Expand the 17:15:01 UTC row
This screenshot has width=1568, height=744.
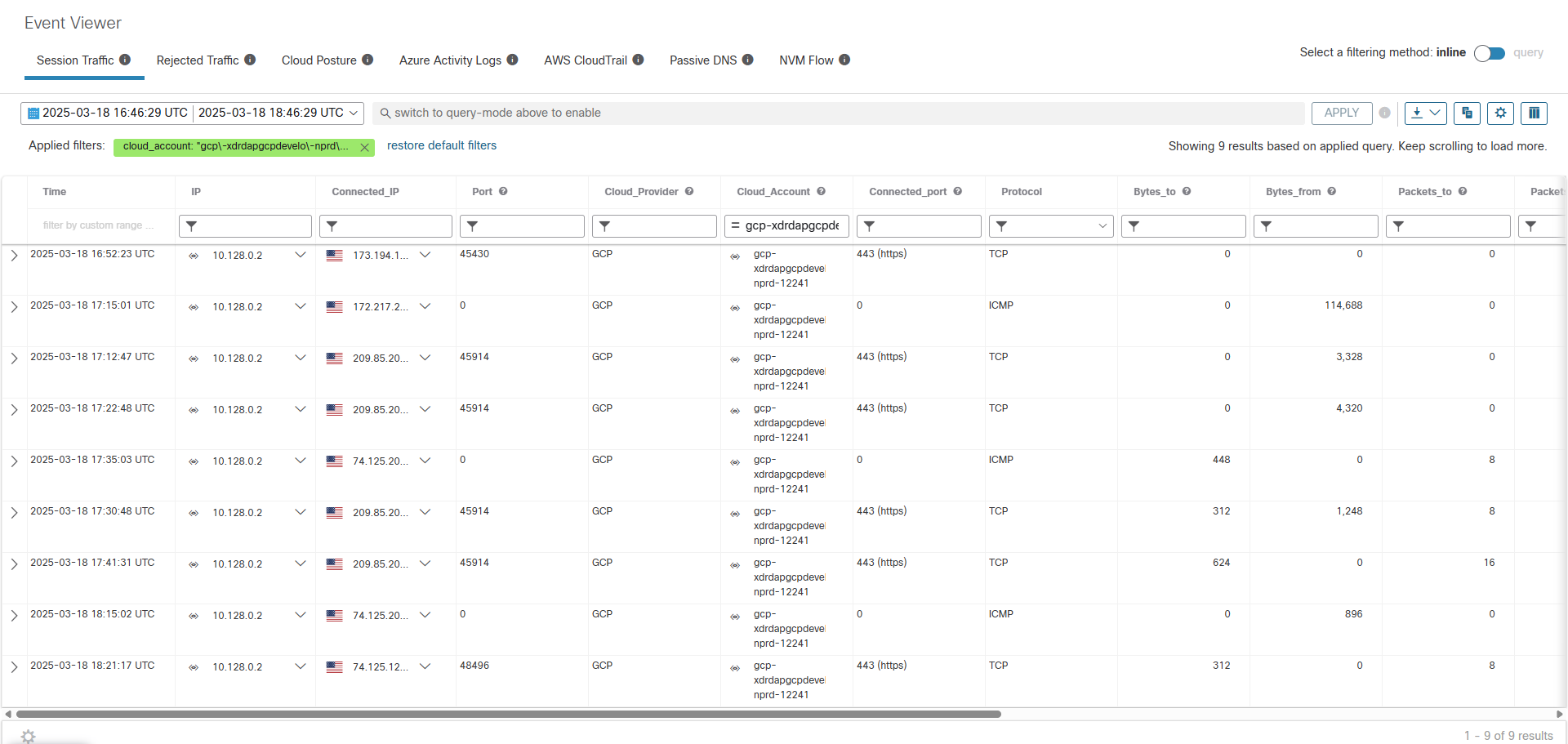tap(14, 307)
